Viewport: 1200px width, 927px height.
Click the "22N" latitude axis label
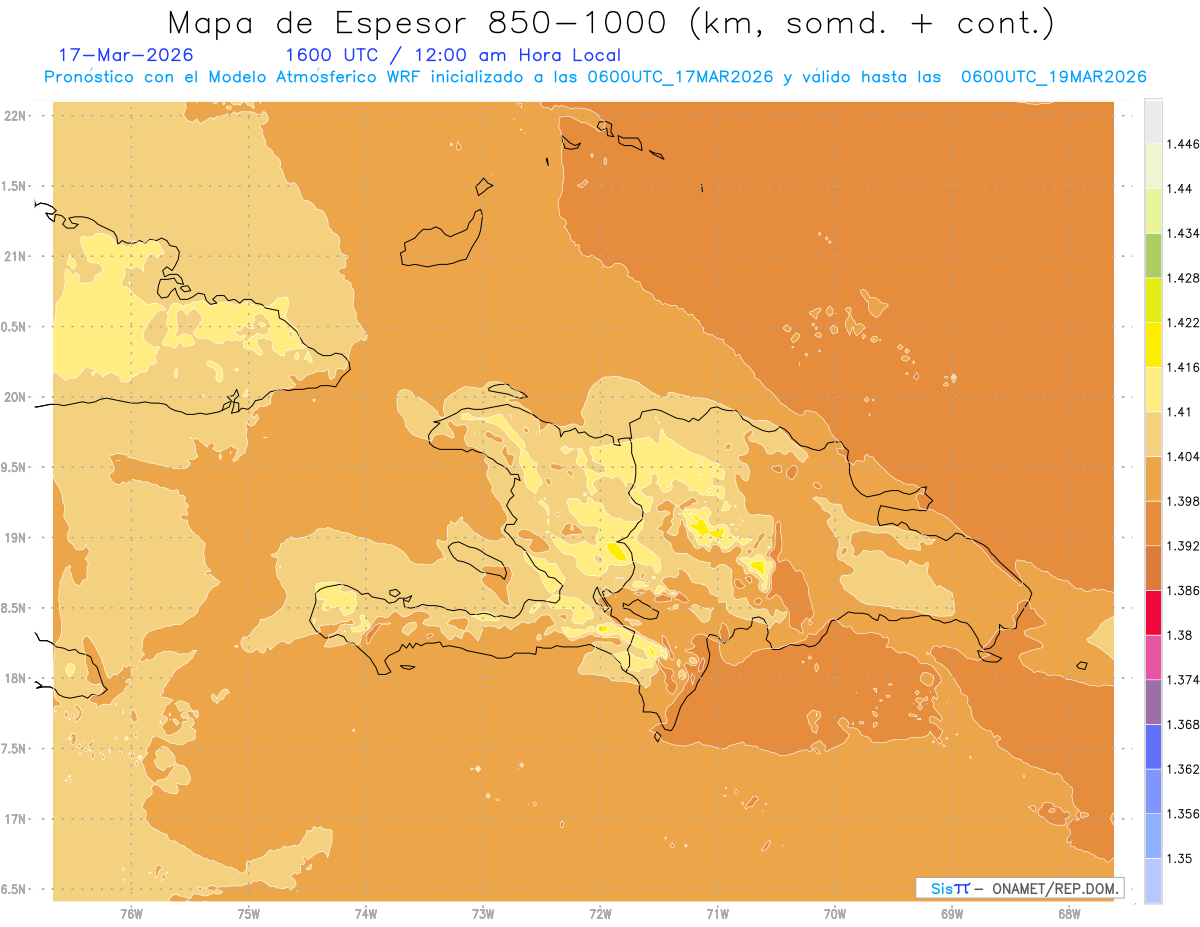coord(17,115)
